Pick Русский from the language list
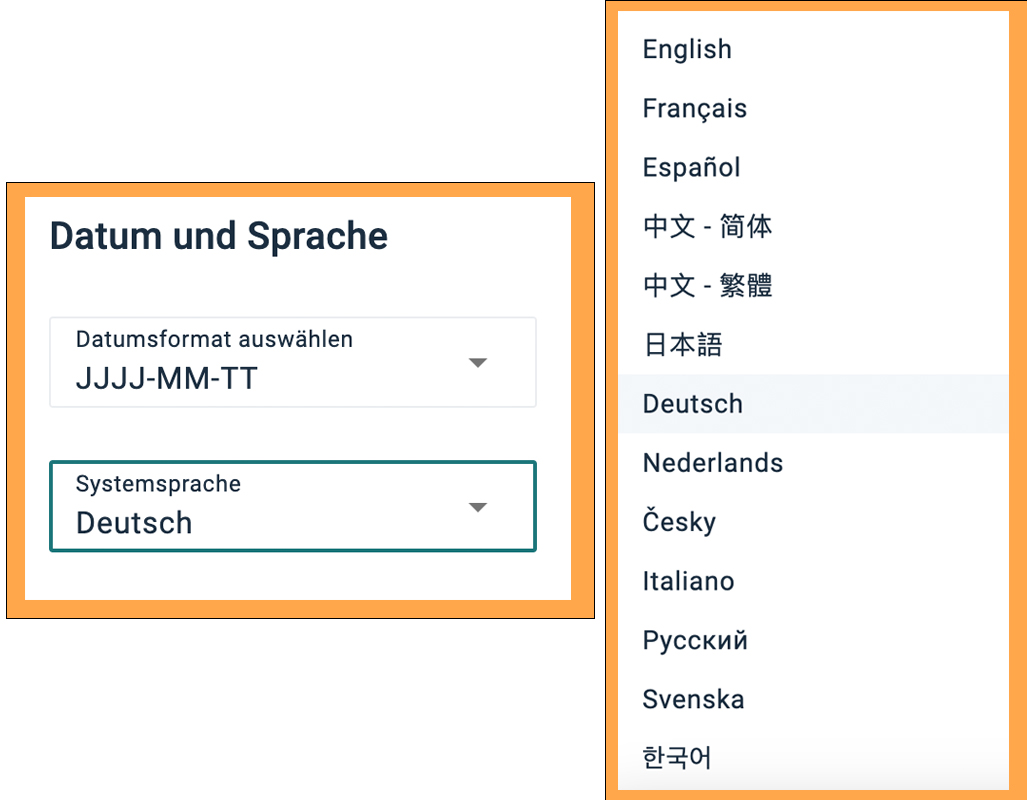Image resolution: width=1027 pixels, height=800 pixels. (x=695, y=640)
